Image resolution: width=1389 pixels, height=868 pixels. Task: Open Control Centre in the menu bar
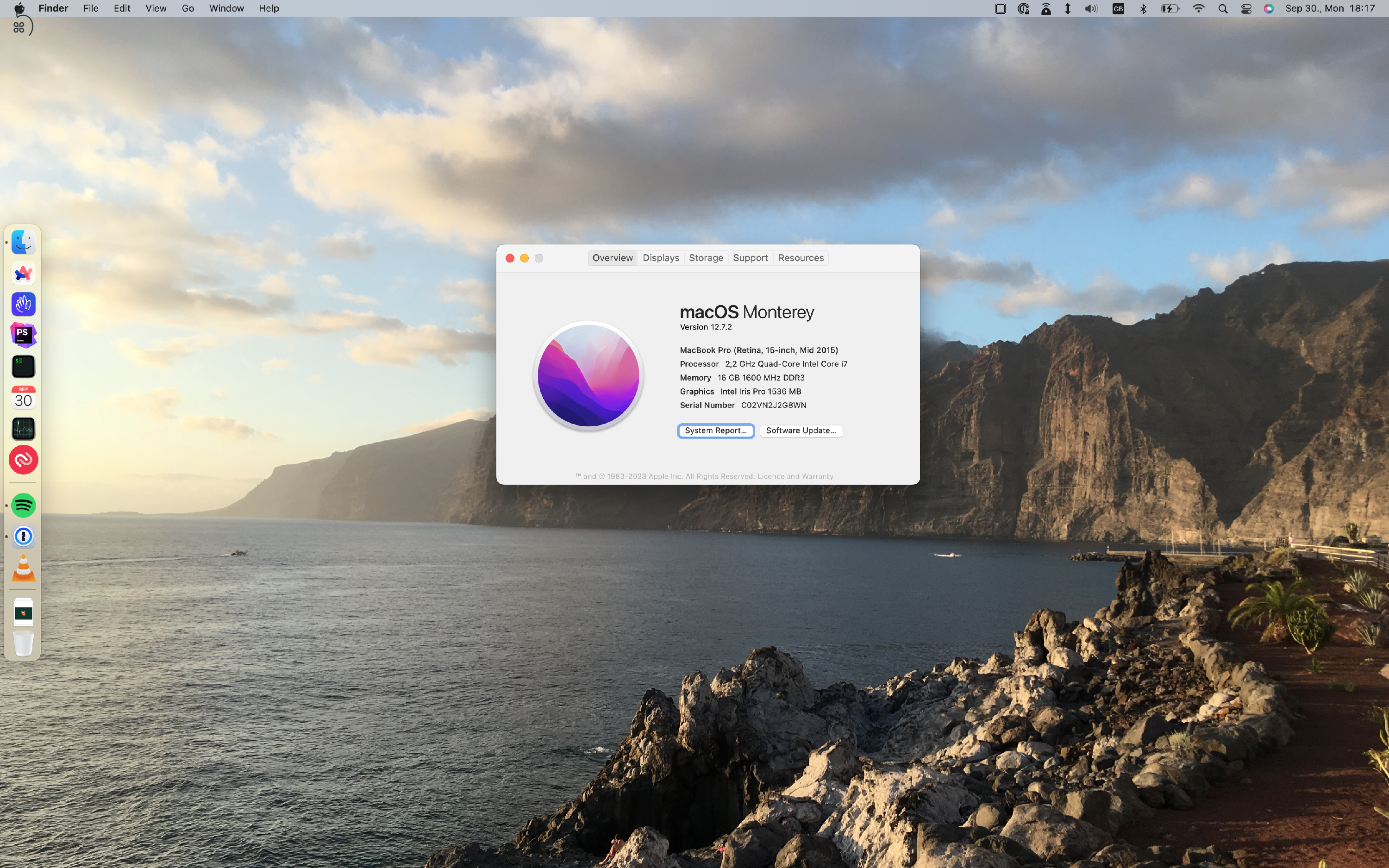[x=1246, y=9]
